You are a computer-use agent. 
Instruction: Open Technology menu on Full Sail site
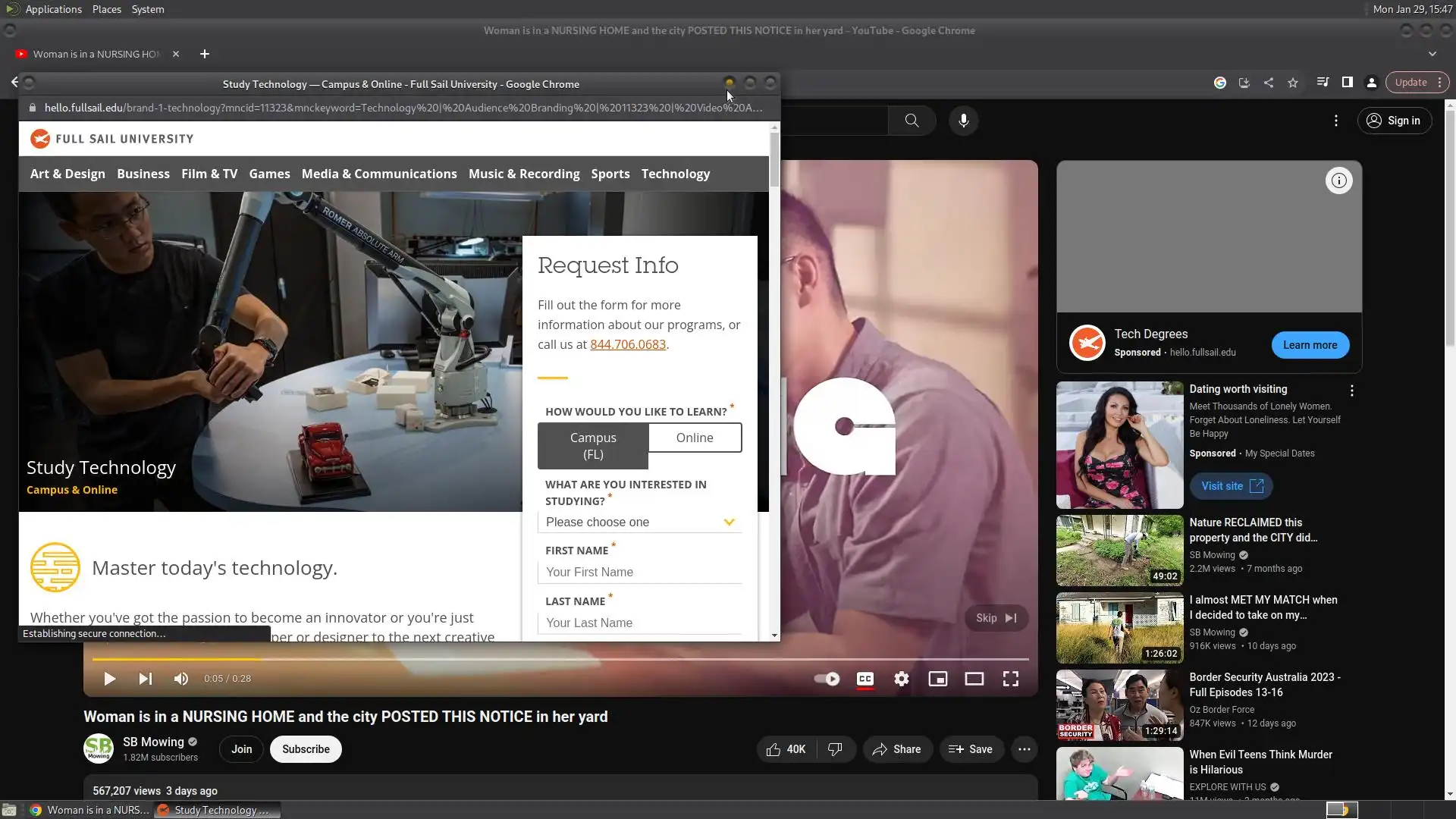coord(675,174)
